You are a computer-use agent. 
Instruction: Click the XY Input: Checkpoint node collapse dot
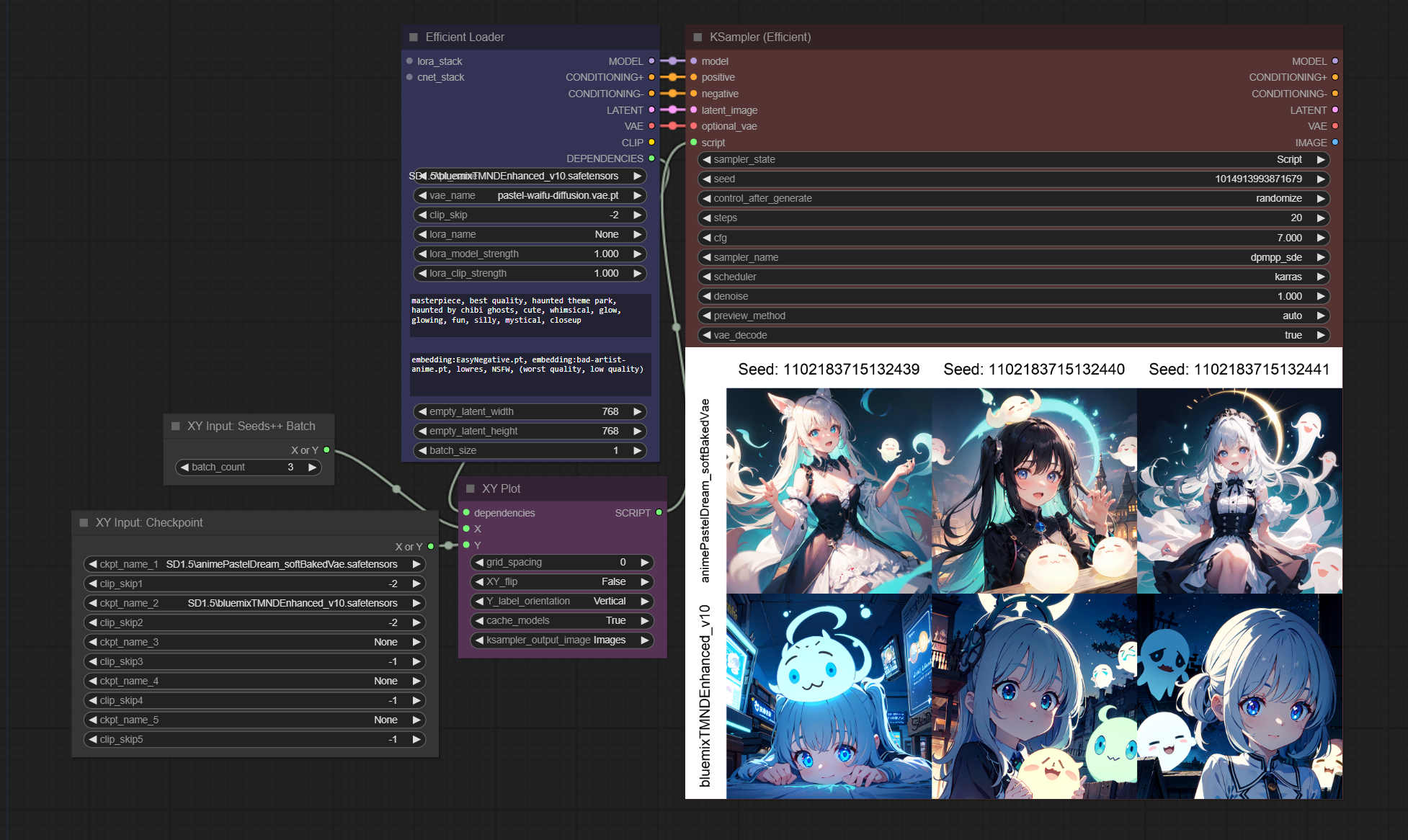pos(84,522)
